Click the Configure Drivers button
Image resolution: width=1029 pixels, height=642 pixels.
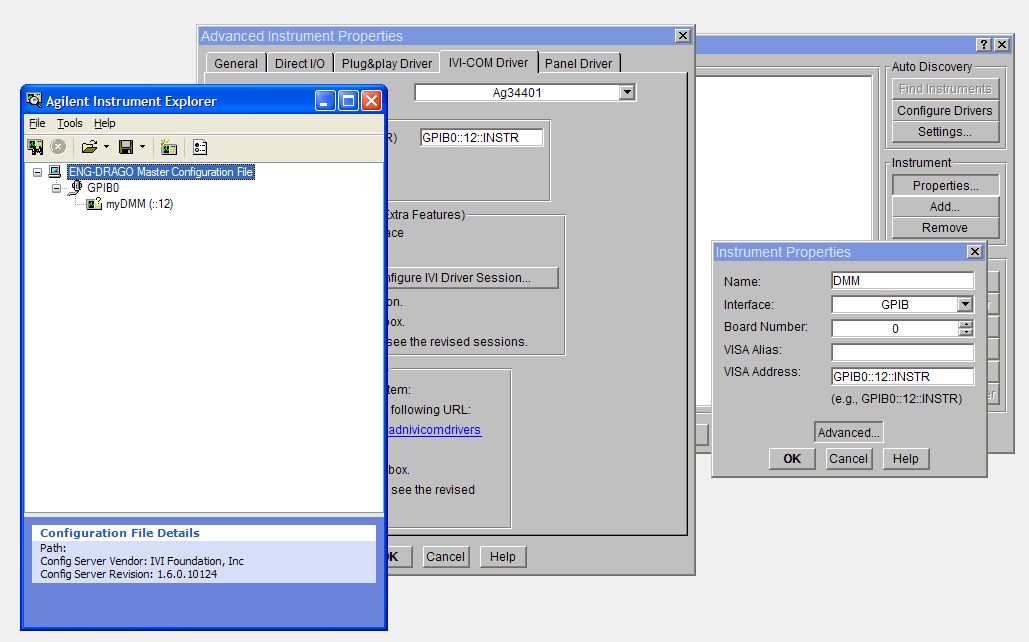click(944, 110)
